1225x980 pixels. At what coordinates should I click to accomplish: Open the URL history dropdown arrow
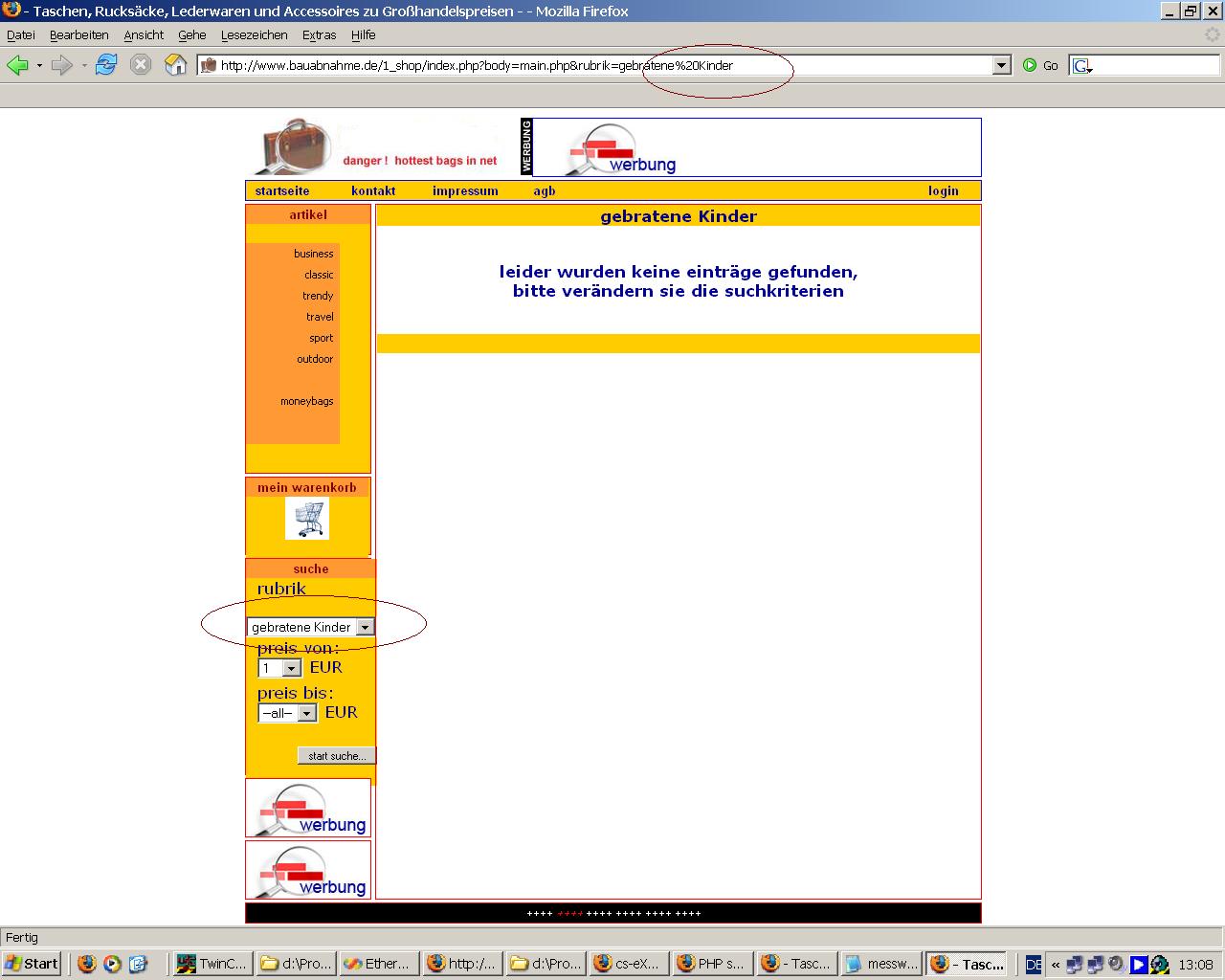(1001, 65)
